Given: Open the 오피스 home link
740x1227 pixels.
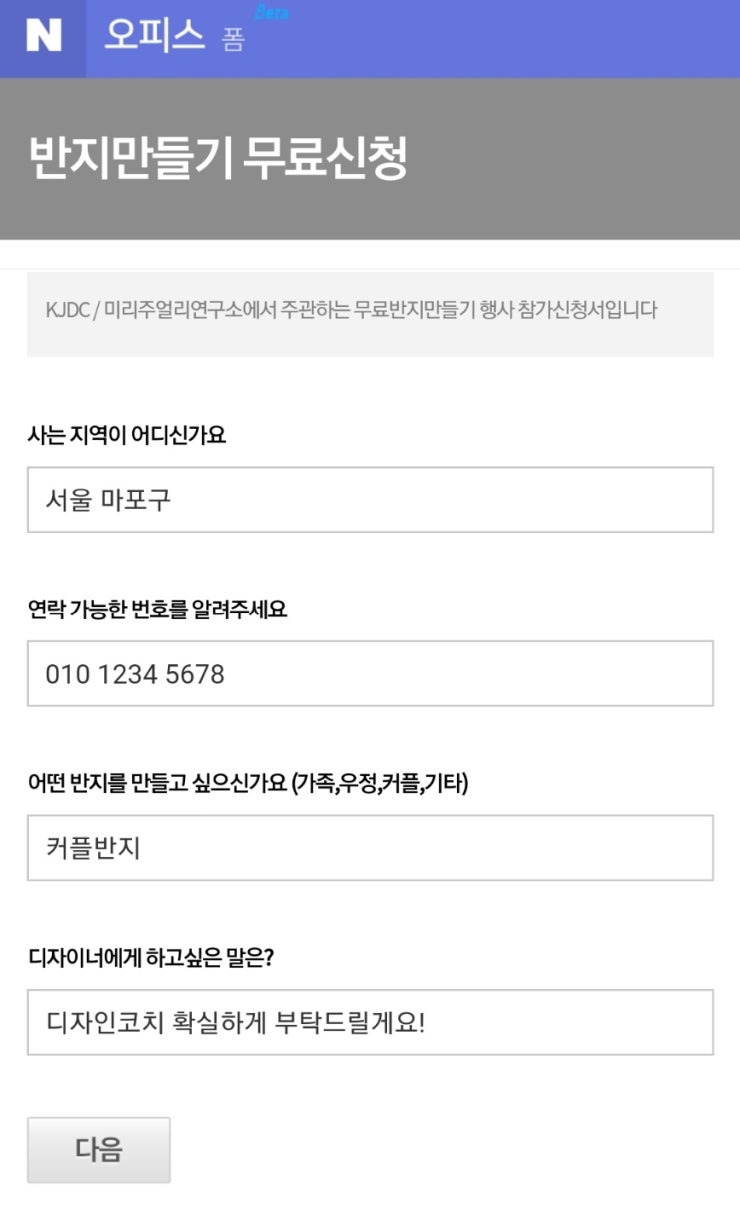Looking at the screenshot, I should tap(154, 36).
